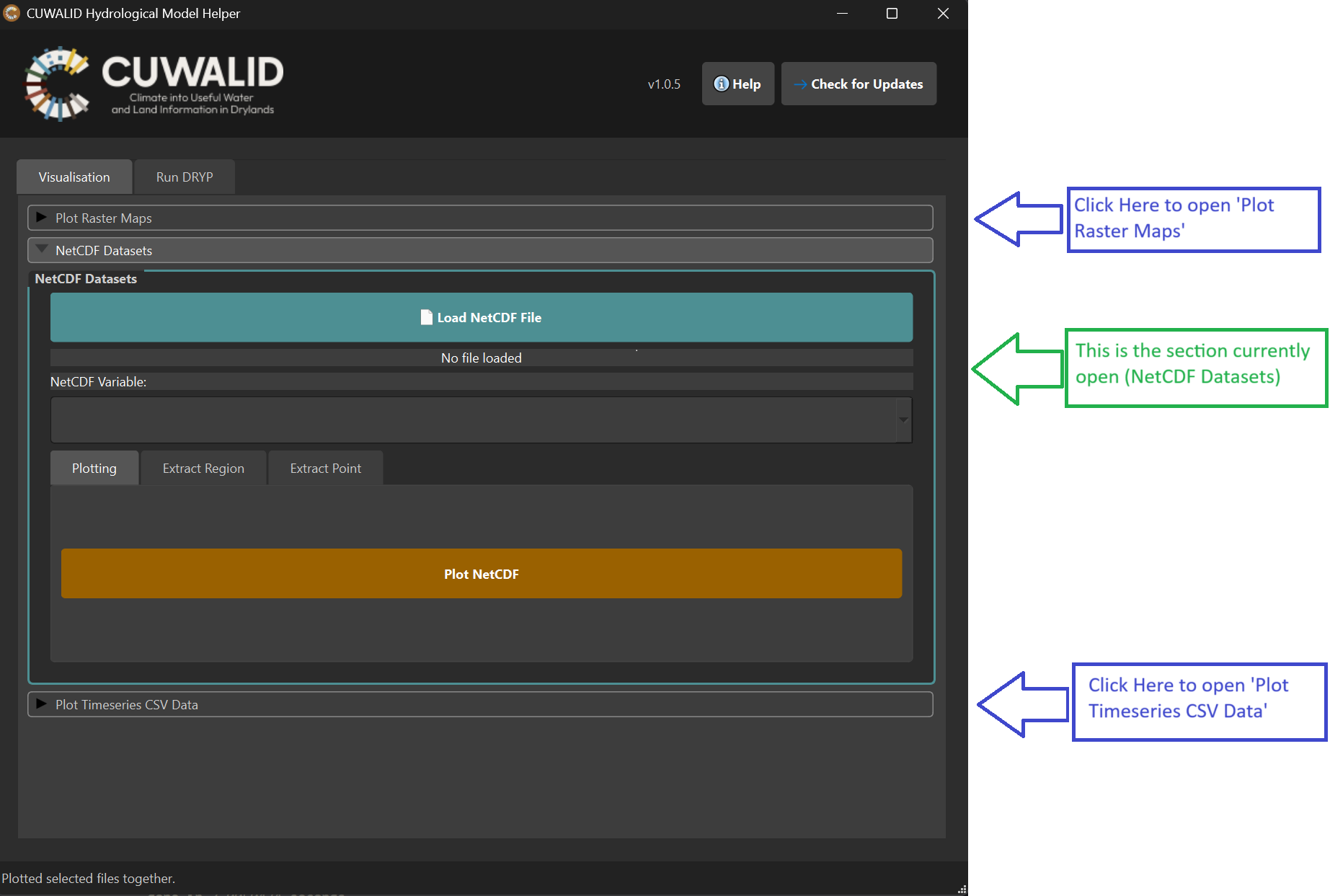Expand the Plot Timeseries CSV Data section
This screenshot has height=896, width=1330.
[x=480, y=704]
